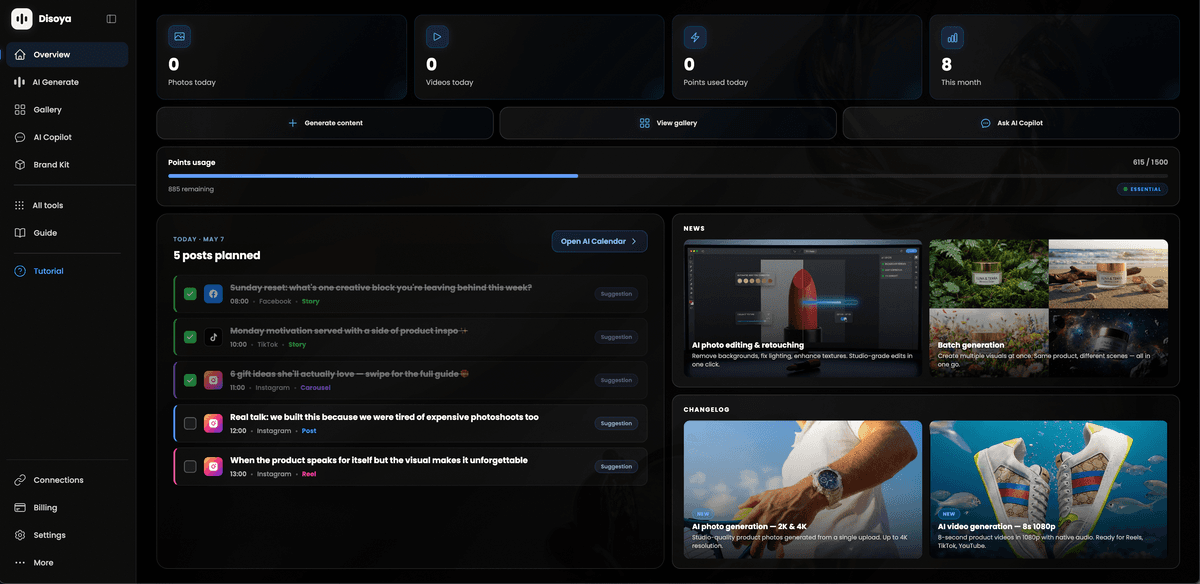Screen dimensions: 1200x584
Task: Collapse sidebar with the panel toggle icon
Action: click(111, 19)
